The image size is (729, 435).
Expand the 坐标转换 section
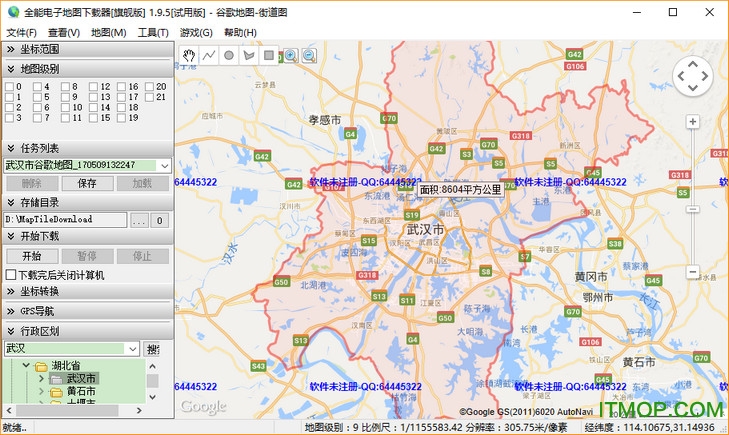(x=88, y=291)
